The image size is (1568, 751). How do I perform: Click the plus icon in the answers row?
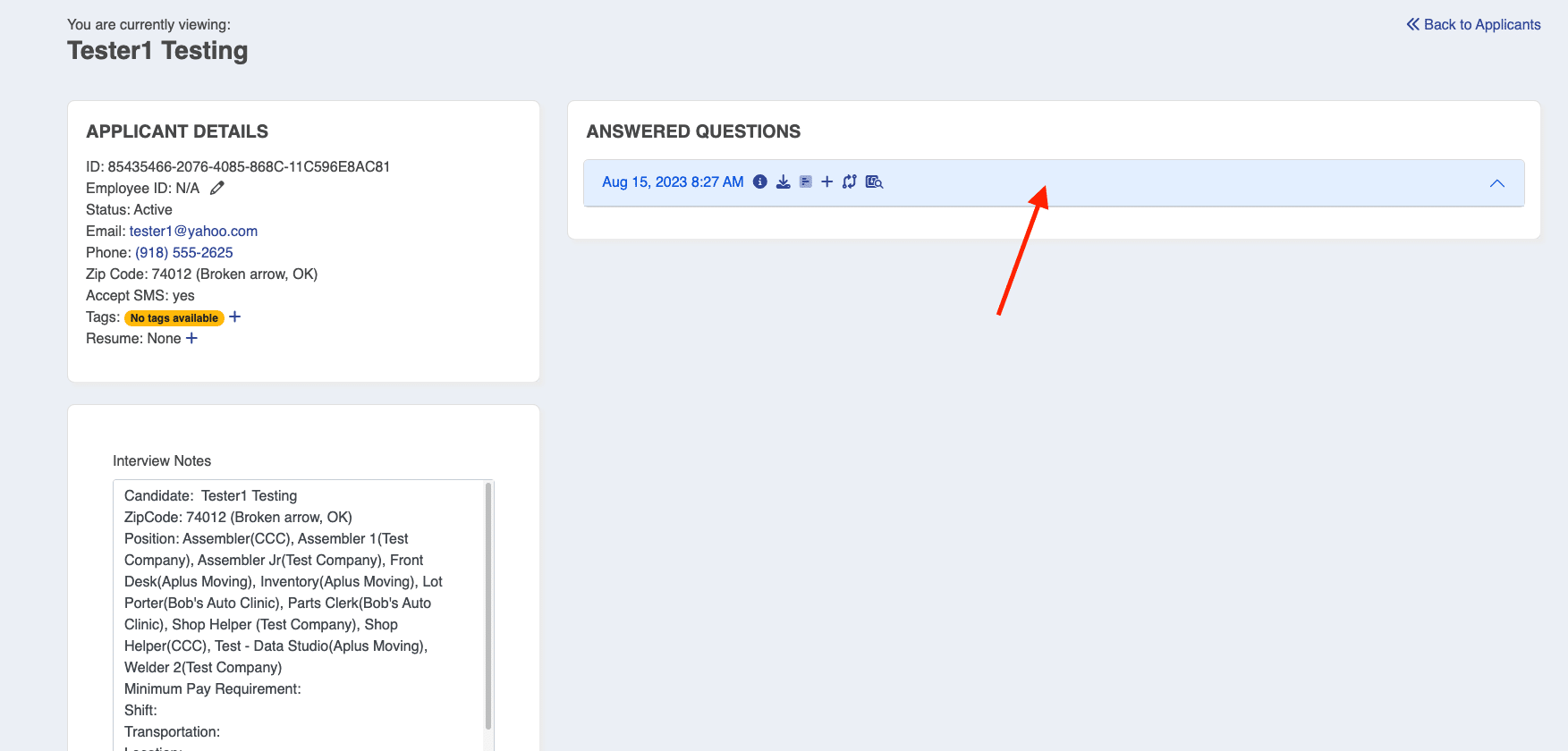tap(826, 181)
